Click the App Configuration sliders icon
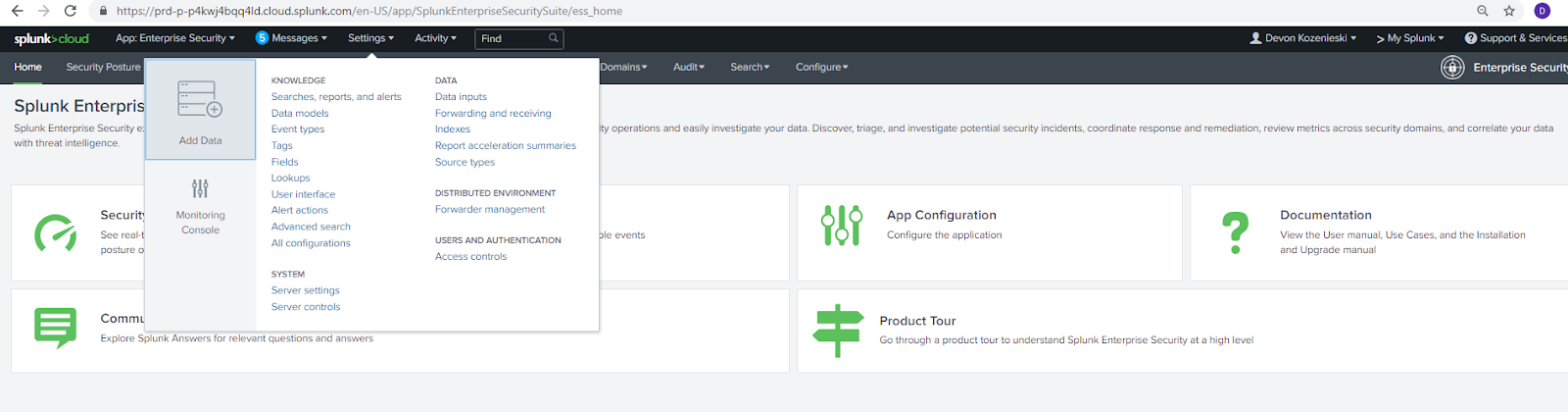This screenshot has height=412, width=1568. [842, 225]
